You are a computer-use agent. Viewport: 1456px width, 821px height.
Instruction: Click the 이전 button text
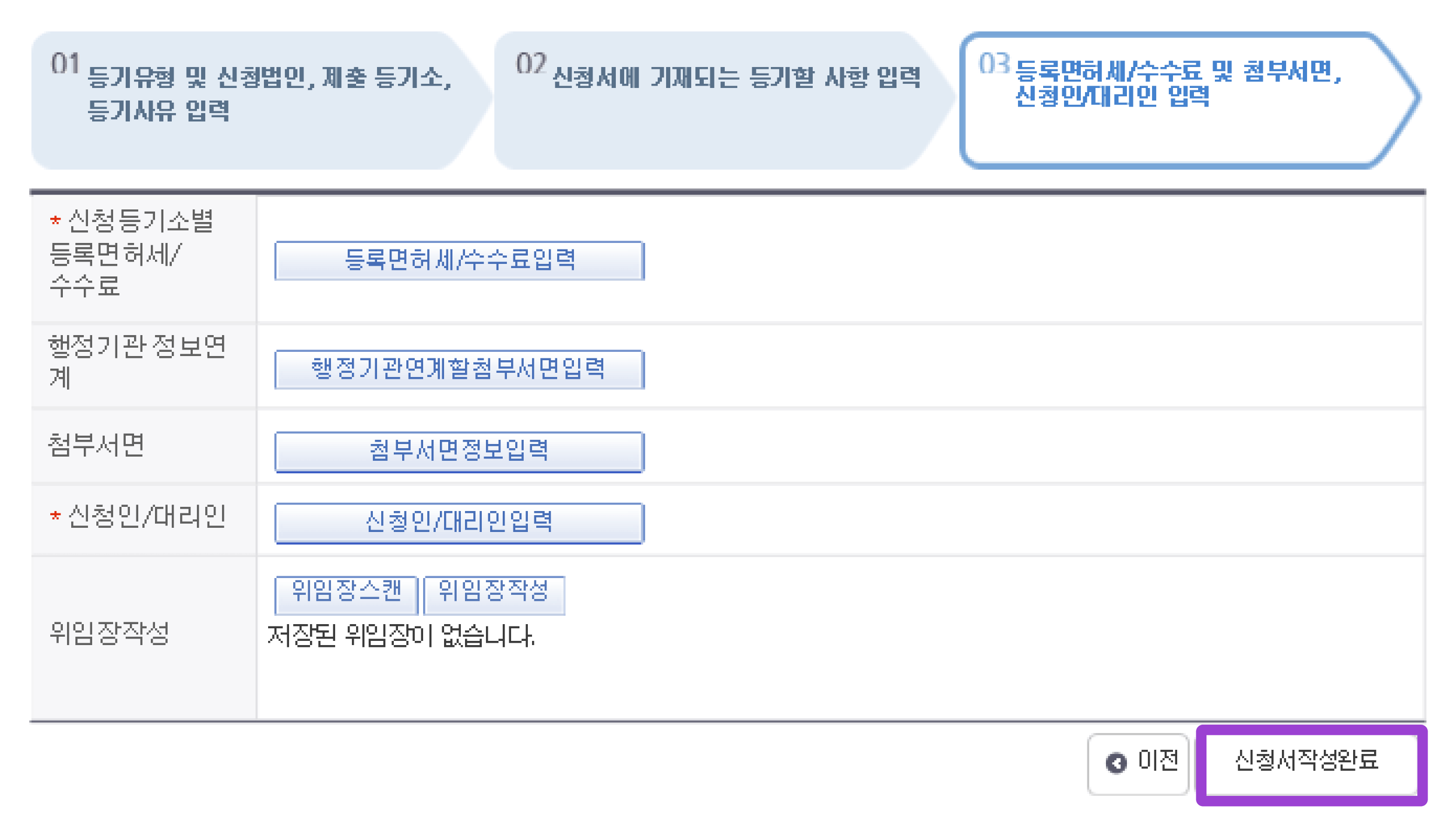coord(1158,760)
